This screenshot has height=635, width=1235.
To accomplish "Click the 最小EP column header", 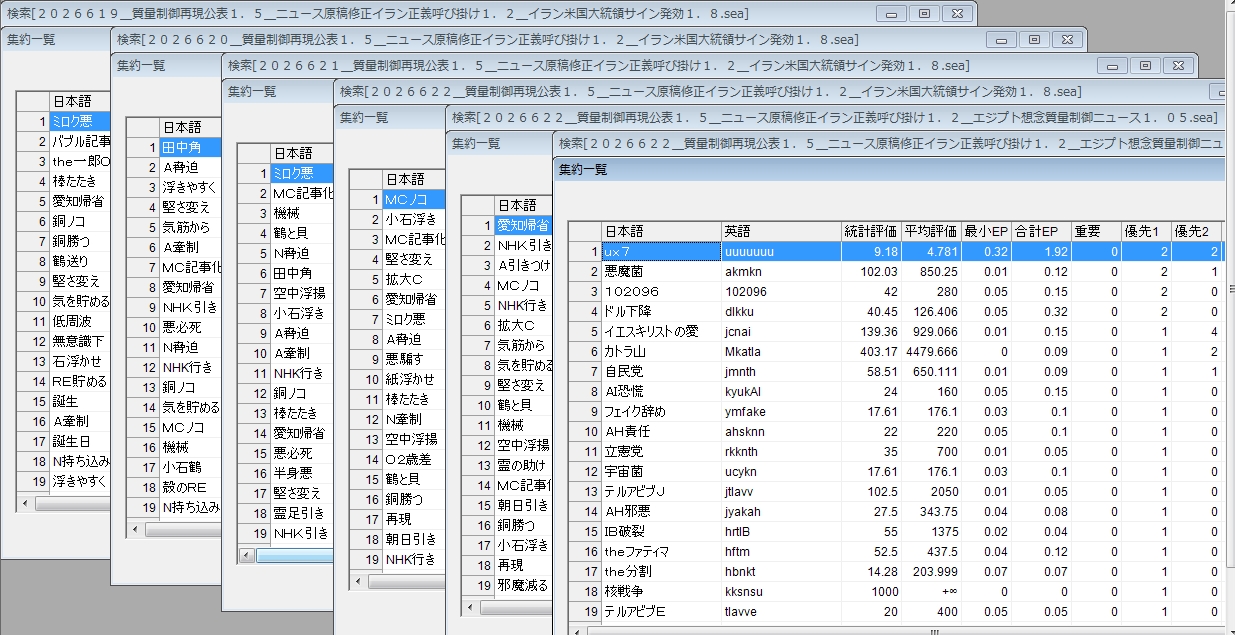I will (986, 232).
